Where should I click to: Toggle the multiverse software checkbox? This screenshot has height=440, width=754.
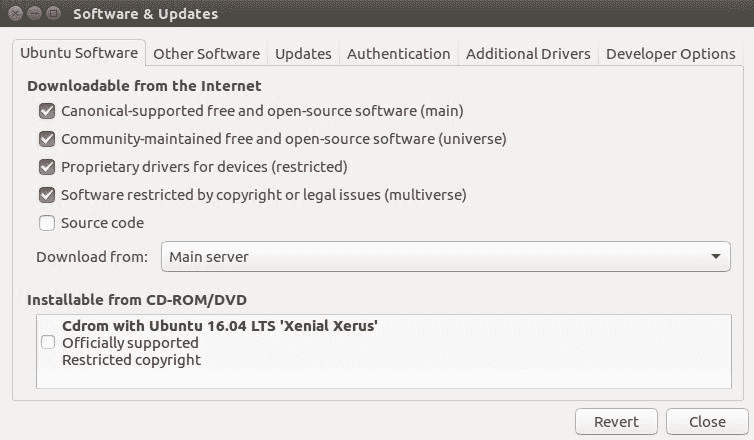coord(47,195)
